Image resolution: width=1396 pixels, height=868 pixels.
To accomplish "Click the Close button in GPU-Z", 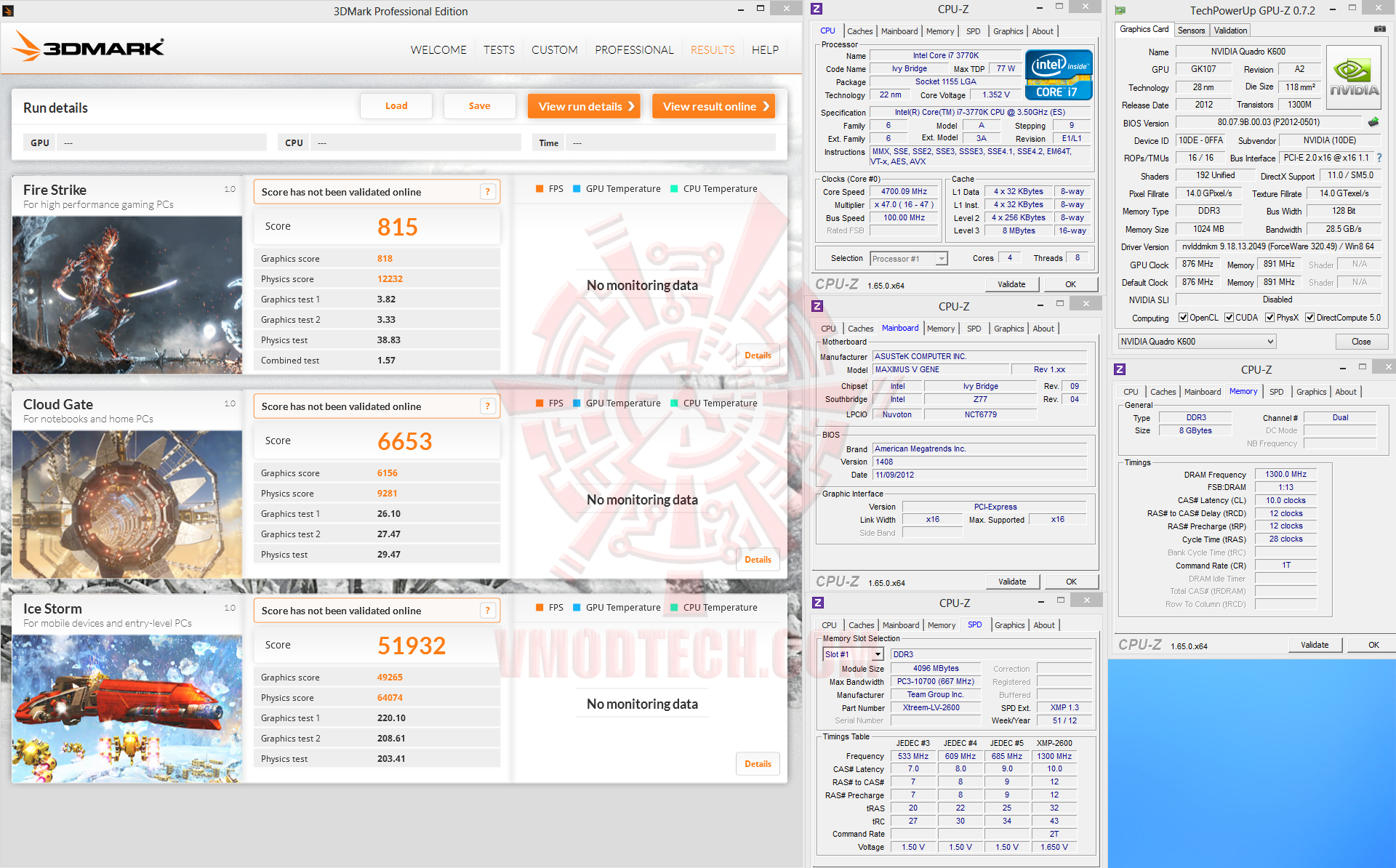I will (x=1361, y=342).
